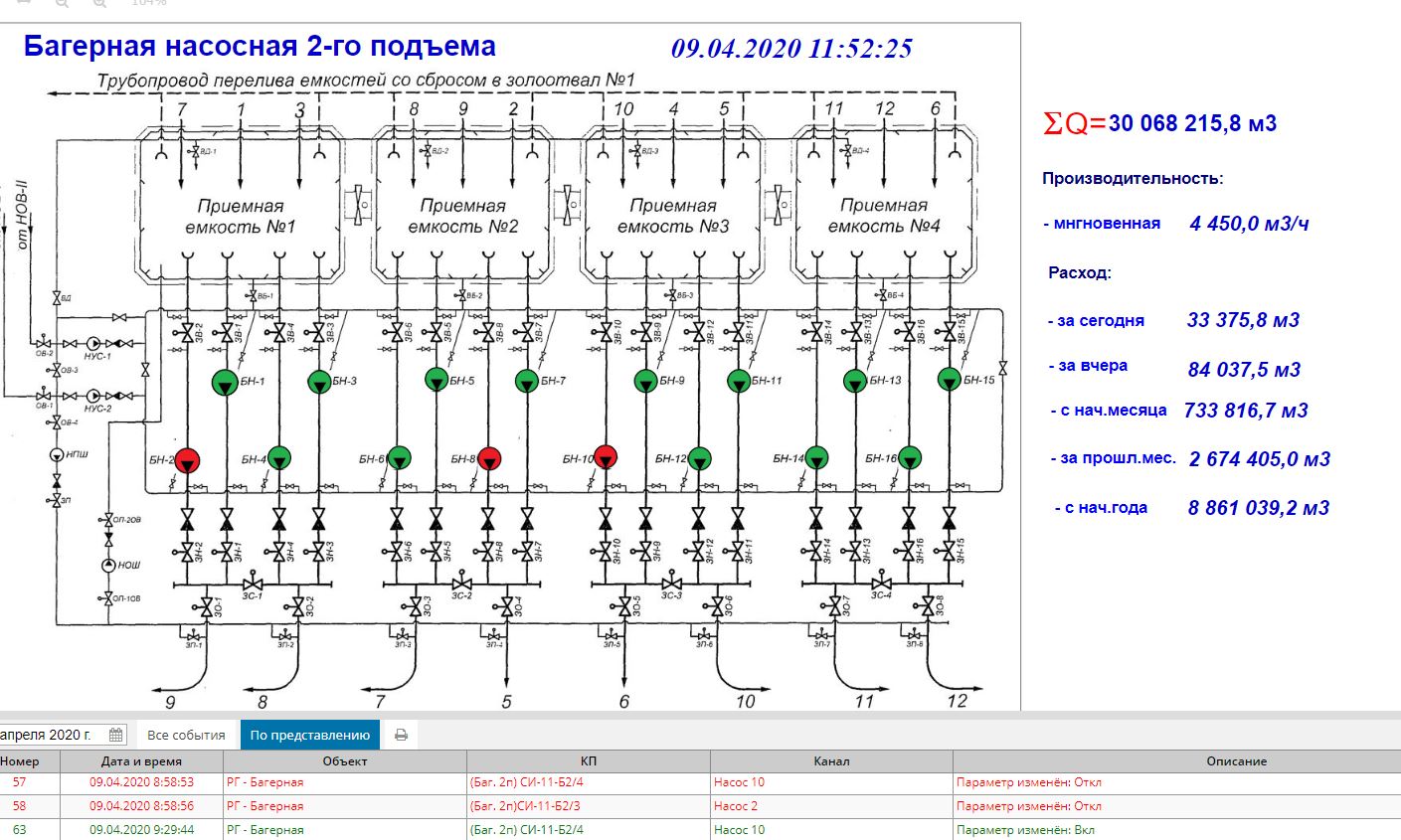Select the green pump БН-12 indicator
The width and height of the screenshot is (1401, 840).
click(x=699, y=458)
